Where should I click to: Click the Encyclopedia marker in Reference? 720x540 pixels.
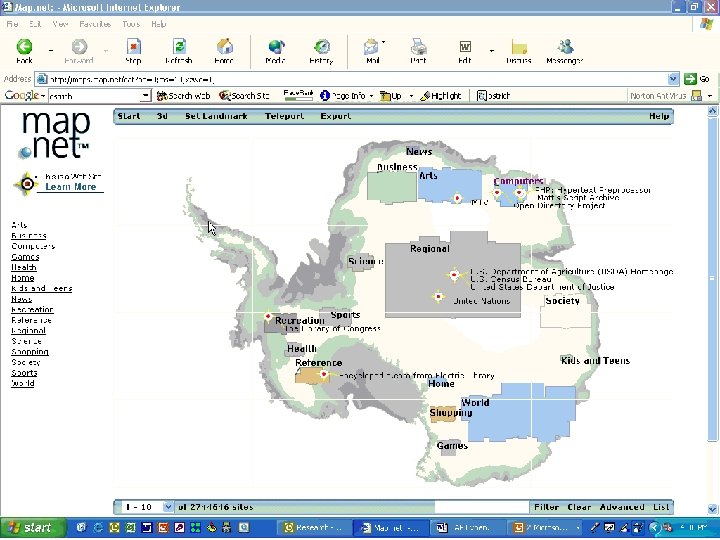(x=324, y=375)
